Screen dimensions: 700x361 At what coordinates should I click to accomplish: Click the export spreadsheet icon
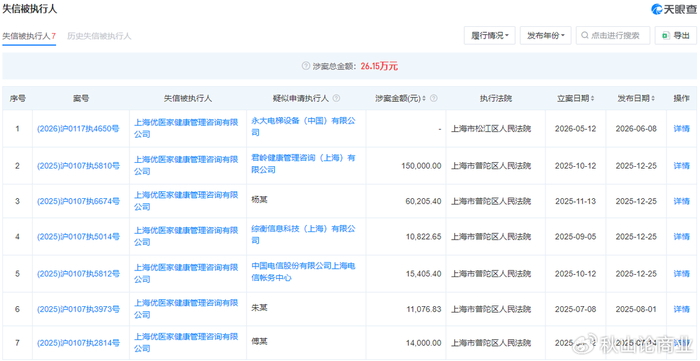(665, 36)
